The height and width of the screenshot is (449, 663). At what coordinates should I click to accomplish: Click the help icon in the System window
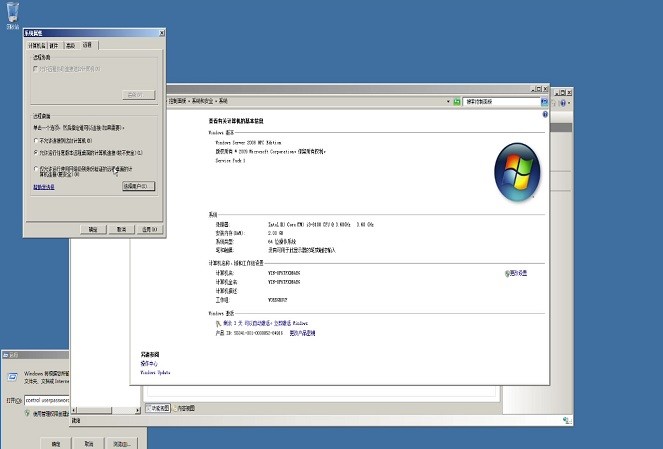545,114
